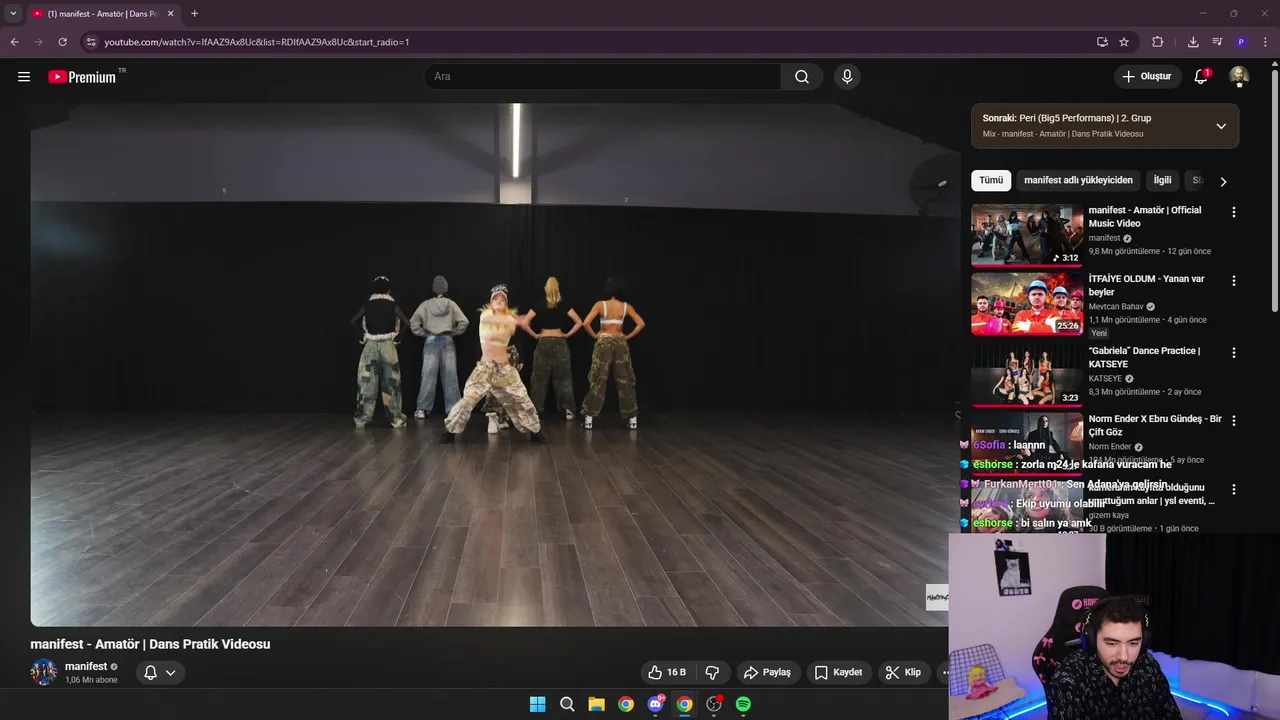Image resolution: width=1280 pixels, height=720 pixels.
Task: Click the install app icon in address bar
Action: (1102, 42)
